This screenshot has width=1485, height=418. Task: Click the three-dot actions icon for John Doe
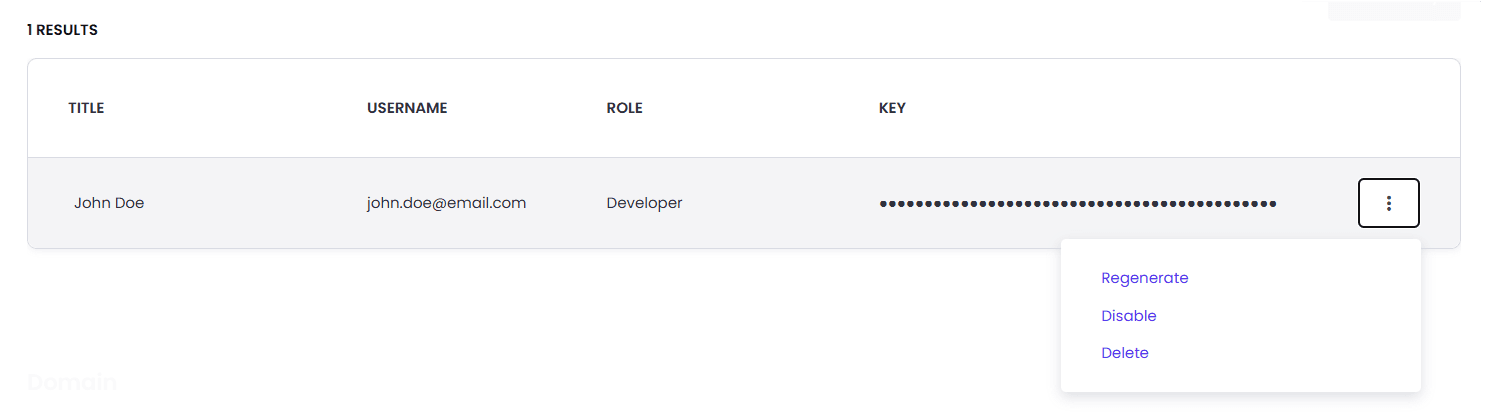[x=1388, y=203]
